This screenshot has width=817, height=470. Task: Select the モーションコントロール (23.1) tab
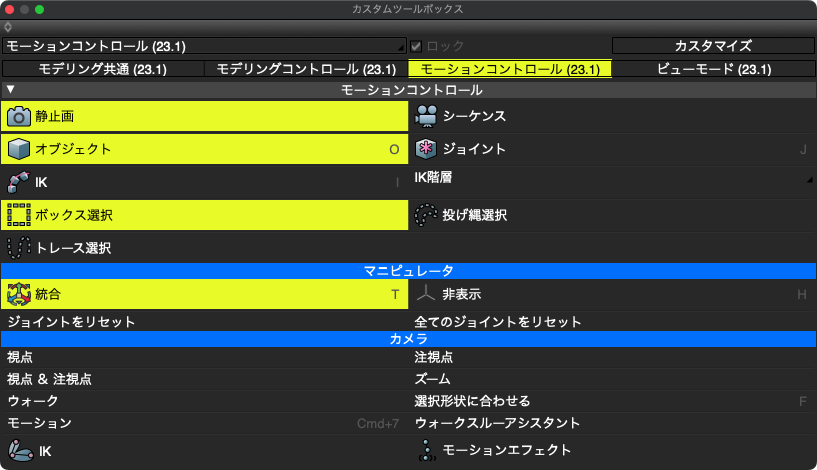click(510, 69)
